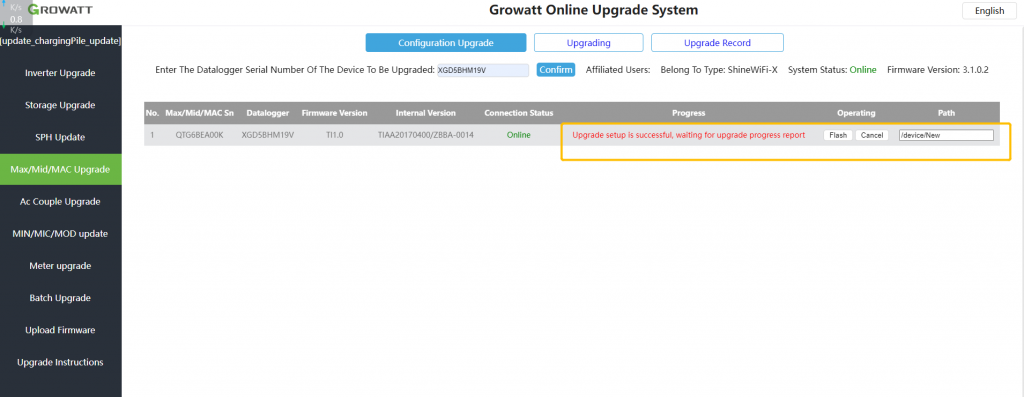Go to MIN/MIC/MOD update
The width and height of the screenshot is (1024, 397).
(60, 234)
